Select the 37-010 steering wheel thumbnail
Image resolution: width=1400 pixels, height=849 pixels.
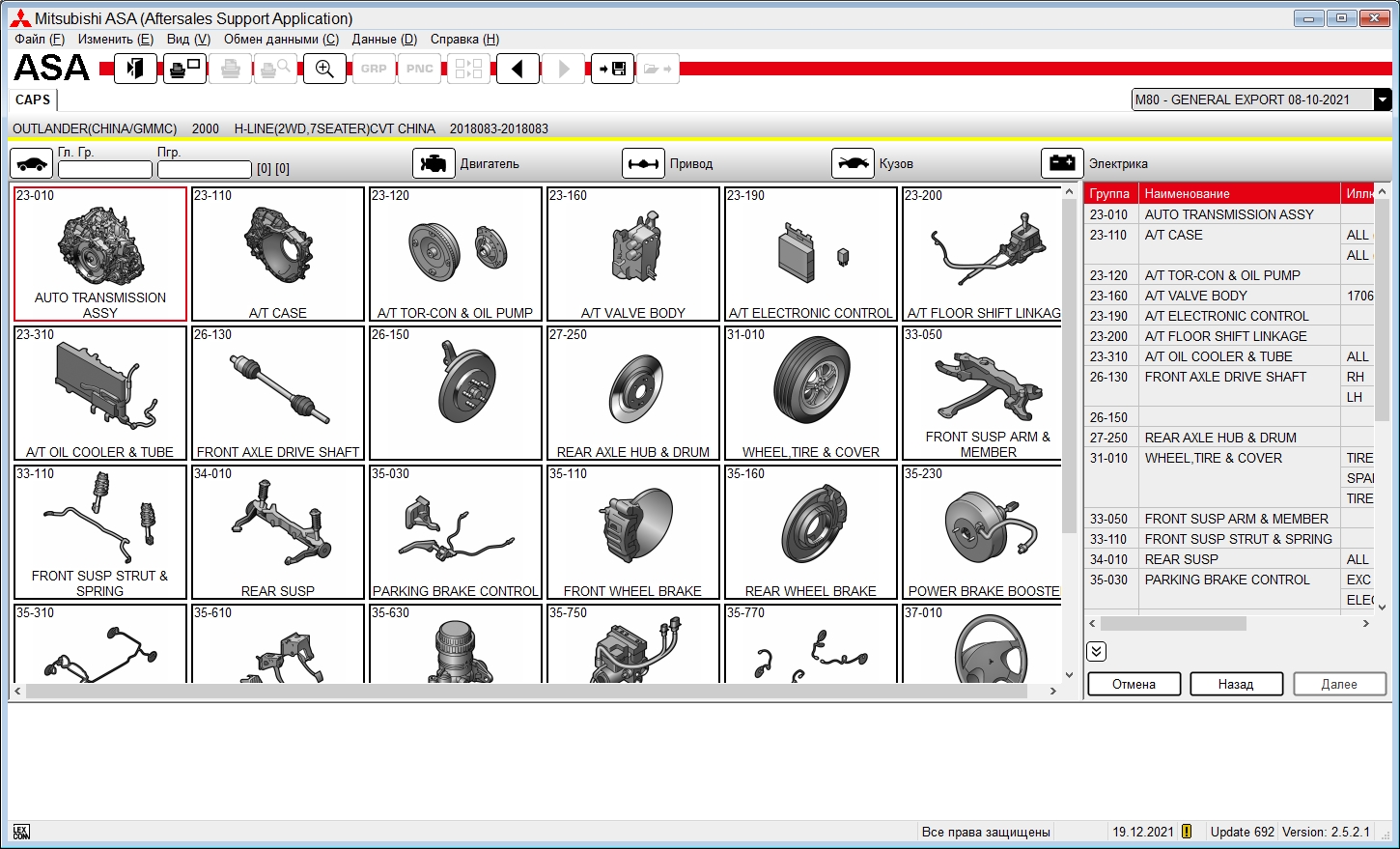point(982,643)
